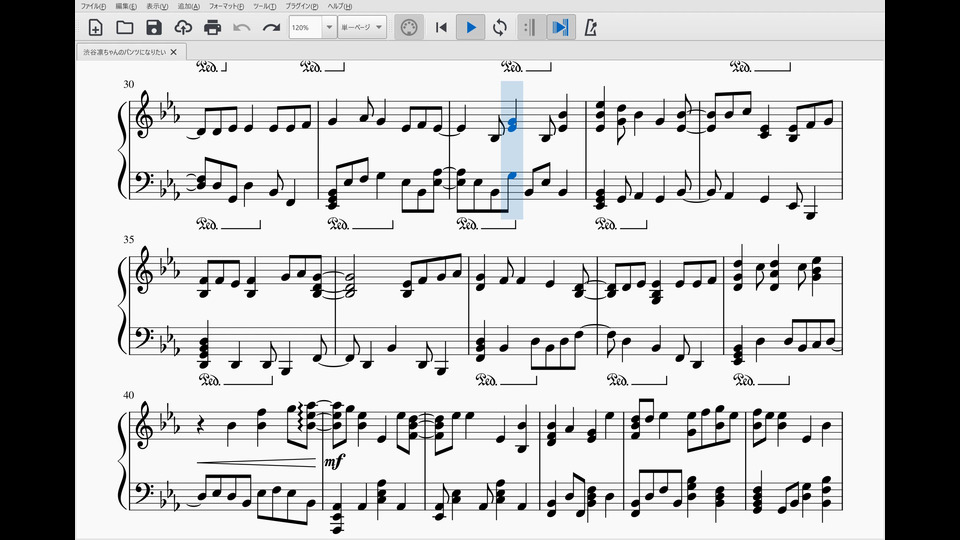The width and height of the screenshot is (960, 540).
Task: Select the crescendo hairpin in measure 40
Action: [x=257, y=462]
